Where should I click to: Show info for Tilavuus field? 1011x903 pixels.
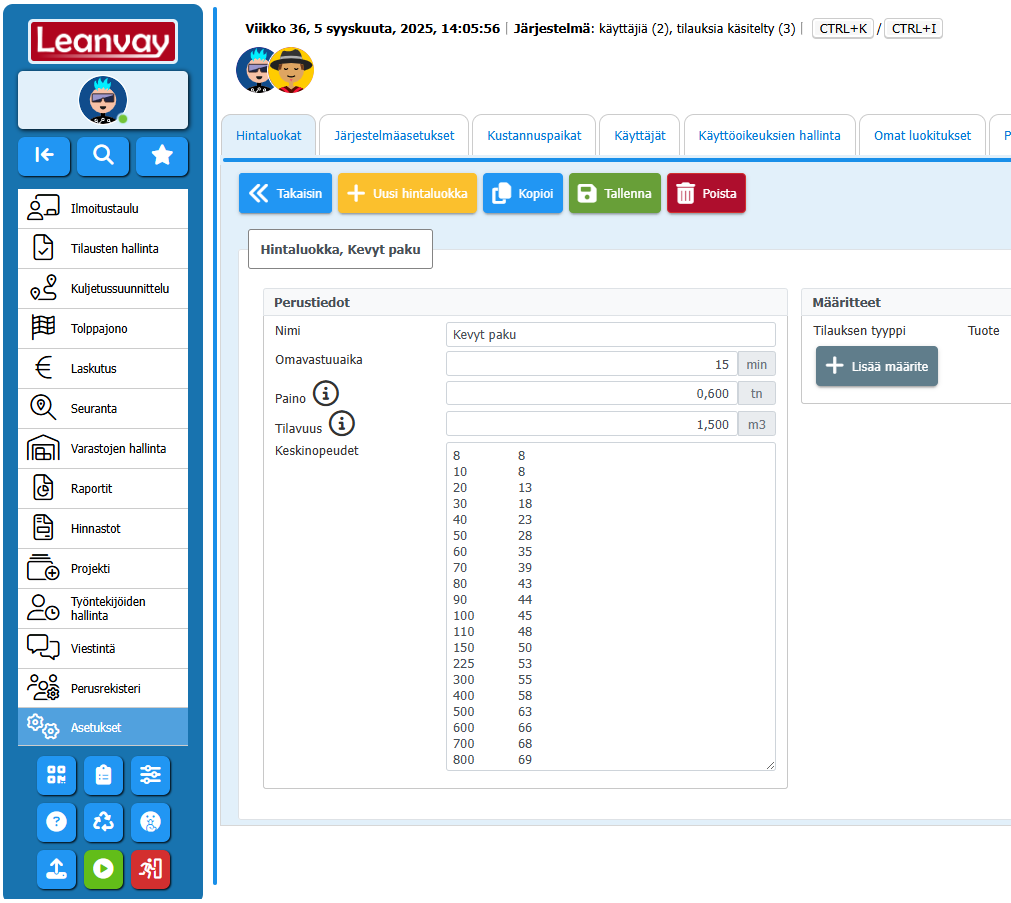[342, 424]
